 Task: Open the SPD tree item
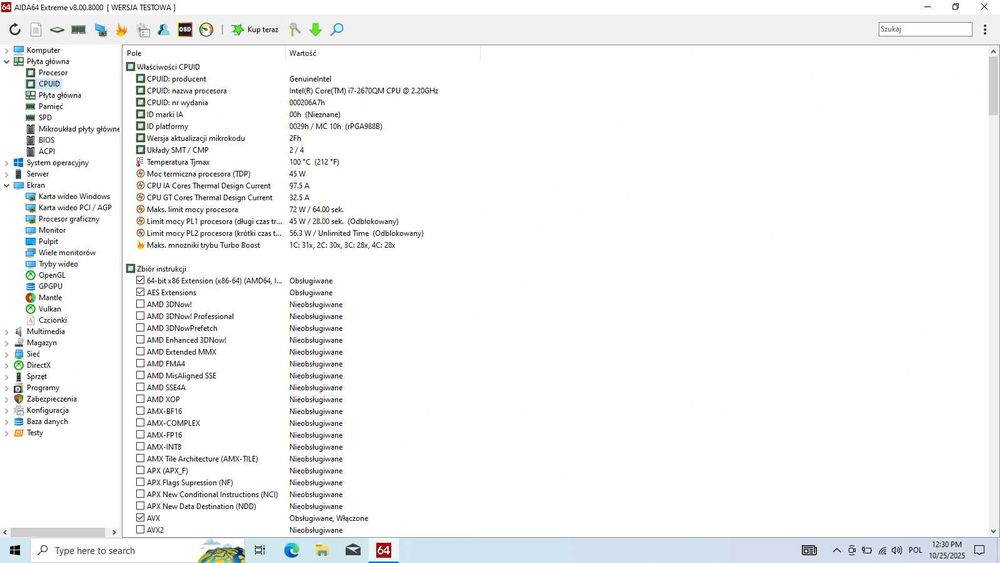[x=45, y=117]
